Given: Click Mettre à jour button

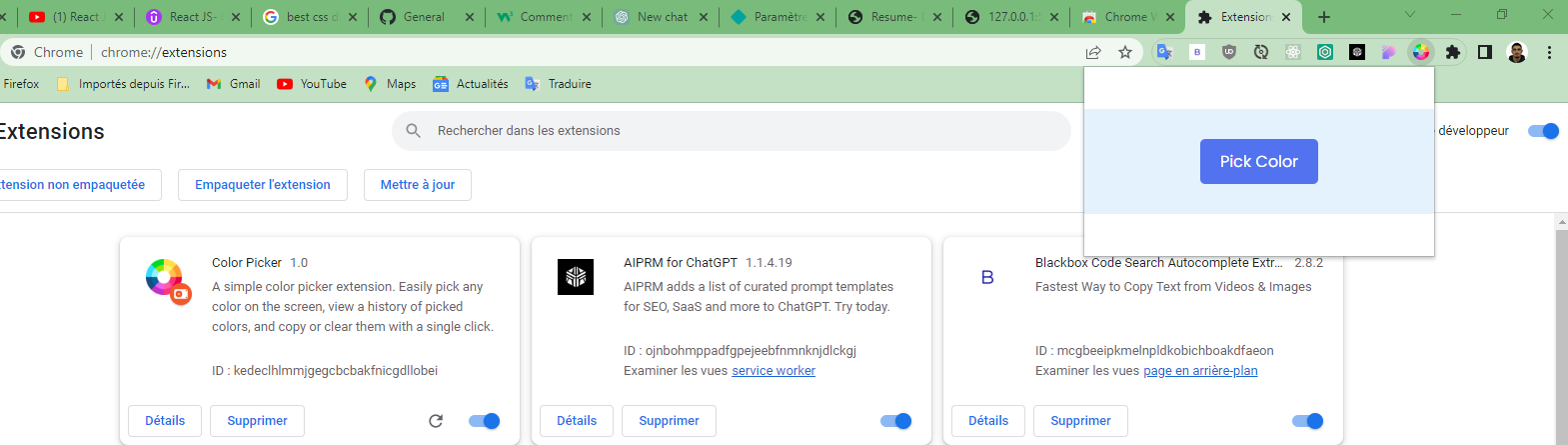Looking at the screenshot, I should point(418,185).
